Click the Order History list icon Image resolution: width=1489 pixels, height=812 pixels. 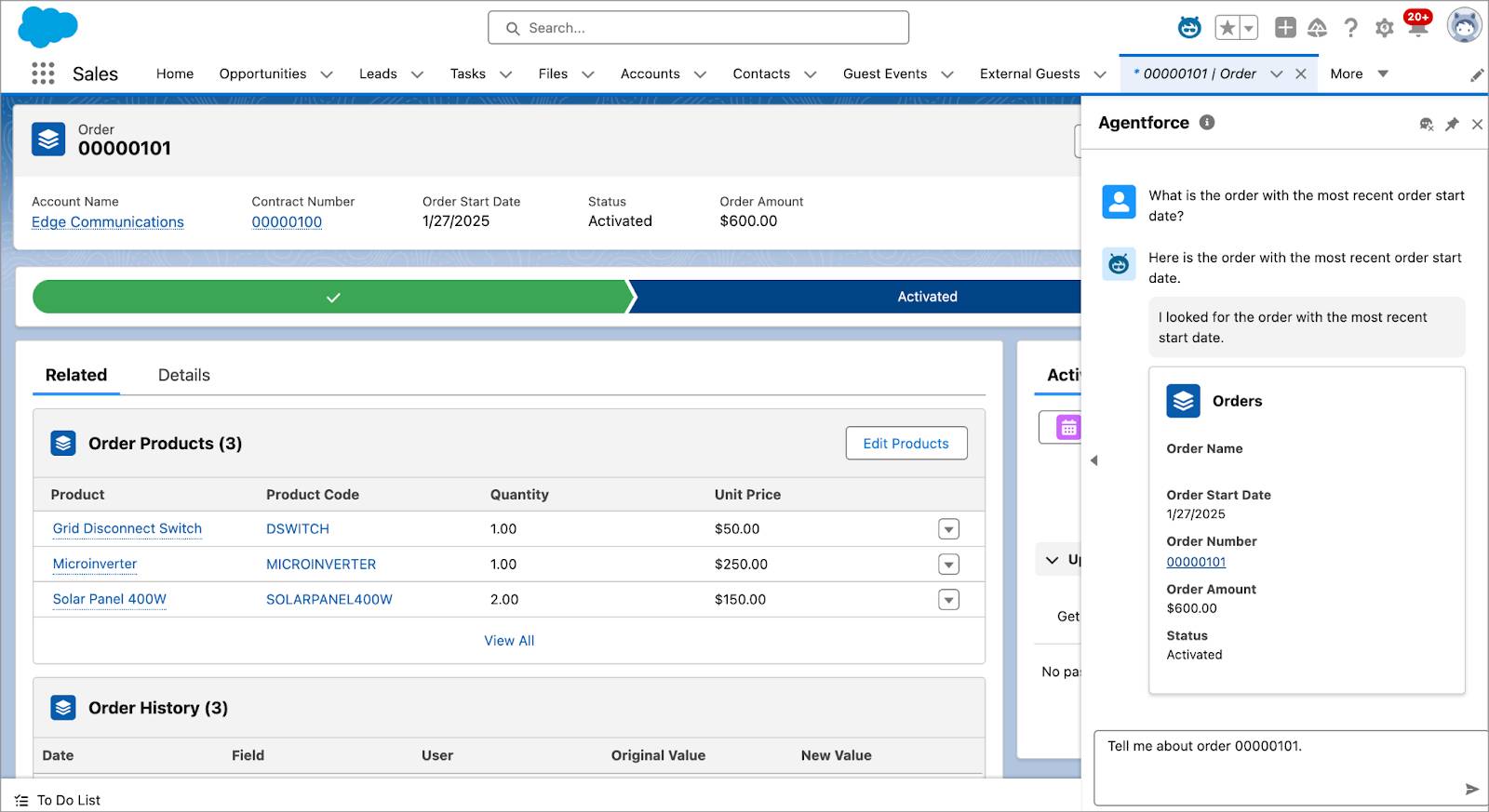pos(63,708)
